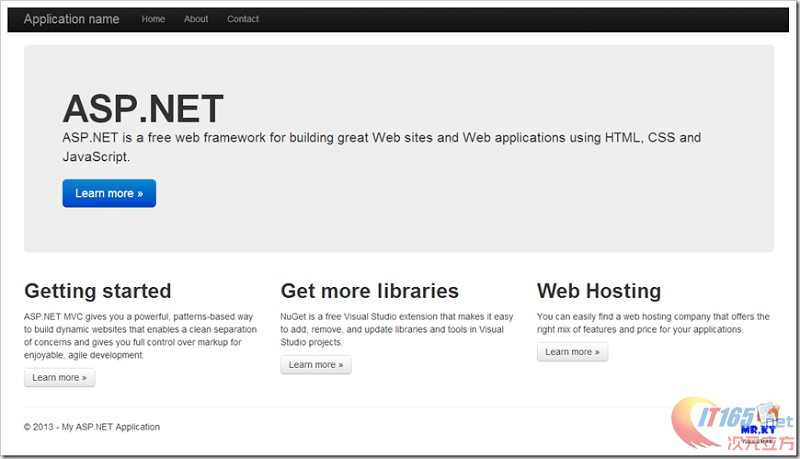Click the Application name brand link

coord(71,19)
